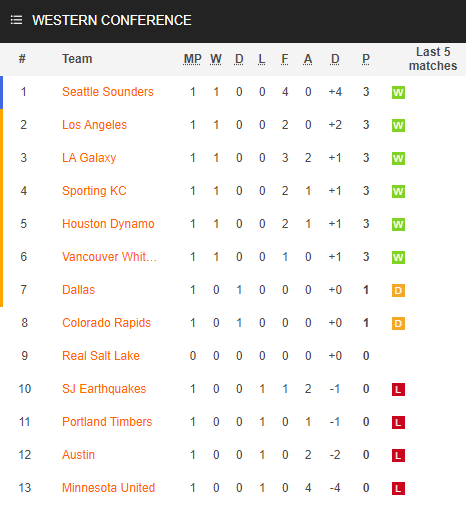Open the Seattle Sounders team link
Image resolution: width=466 pixels, height=505 pixels.
[108, 92]
